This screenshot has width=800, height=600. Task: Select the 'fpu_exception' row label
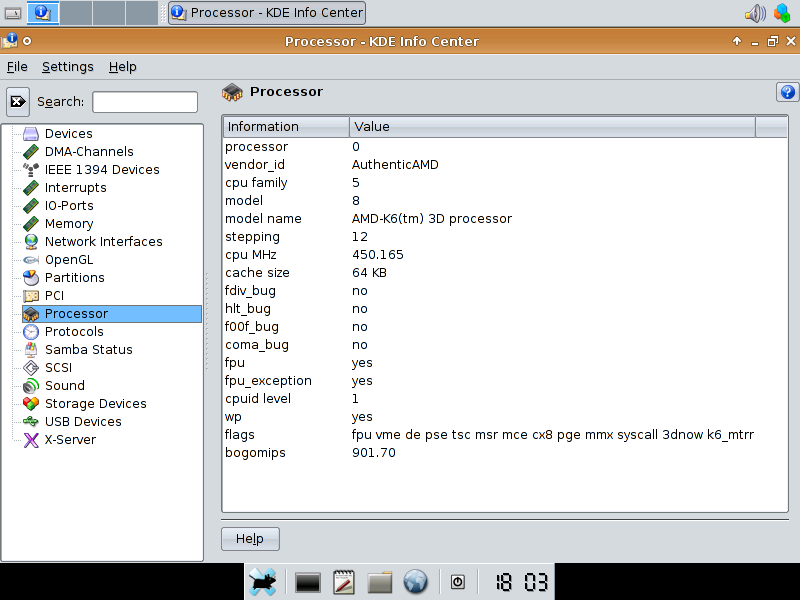point(268,381)
